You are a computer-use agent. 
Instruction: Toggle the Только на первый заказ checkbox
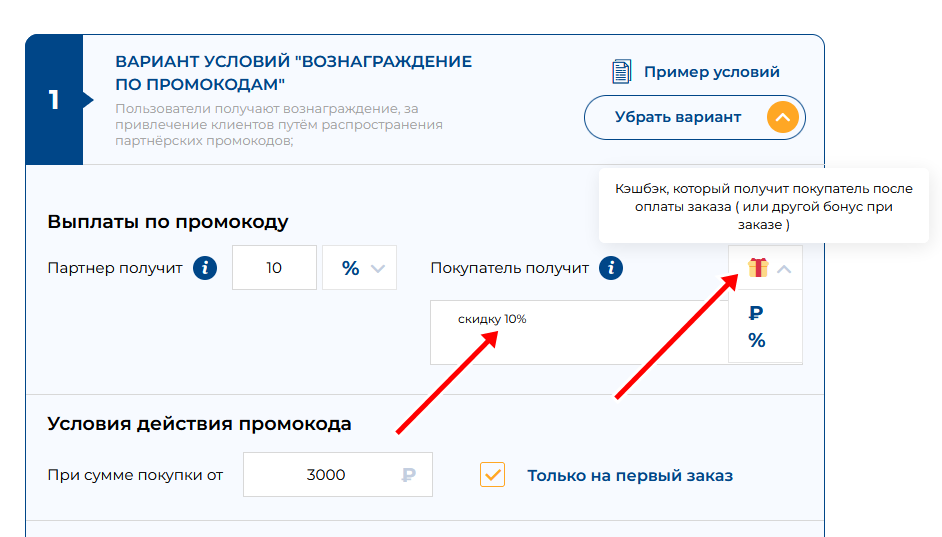[x=493, y=475]
